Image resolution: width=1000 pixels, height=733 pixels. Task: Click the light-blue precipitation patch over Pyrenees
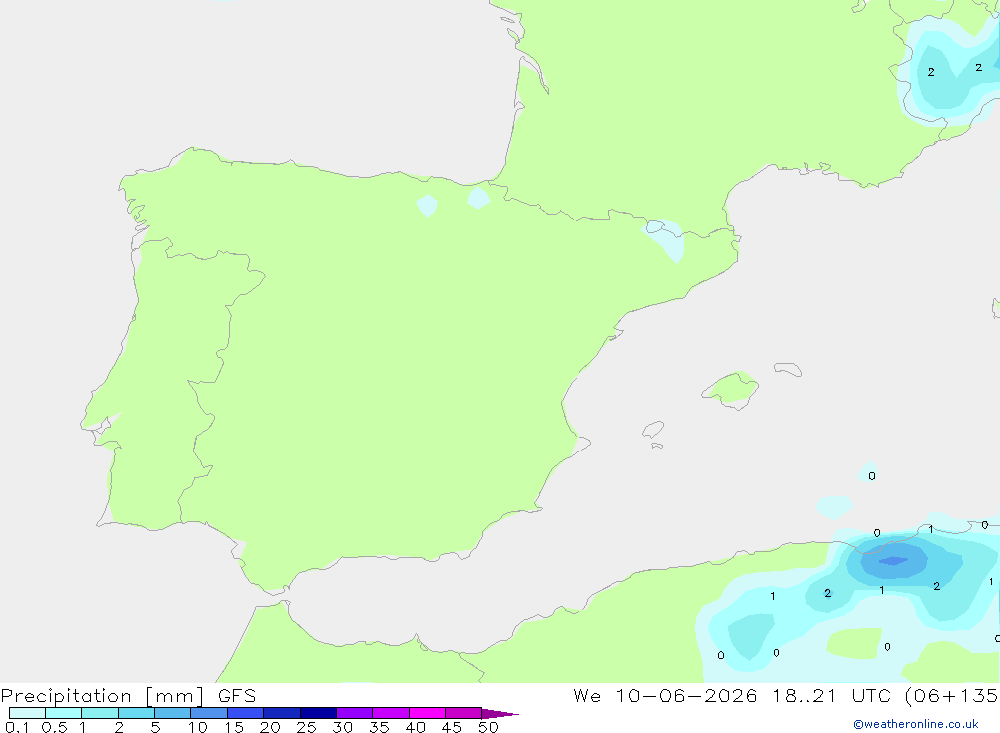click(665, 238)
